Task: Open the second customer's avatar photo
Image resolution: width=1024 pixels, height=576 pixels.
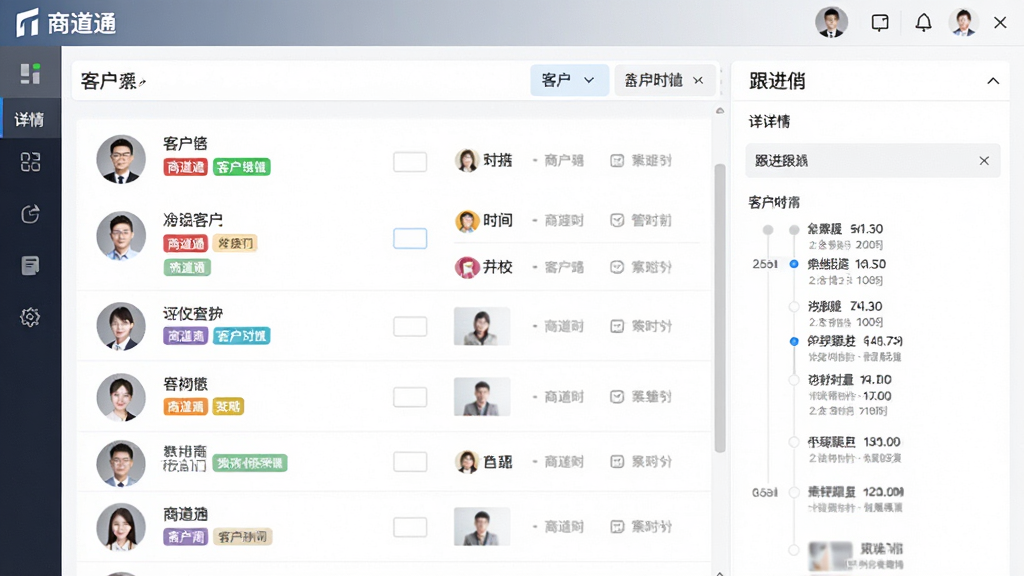Action: [x=121, y=235]
